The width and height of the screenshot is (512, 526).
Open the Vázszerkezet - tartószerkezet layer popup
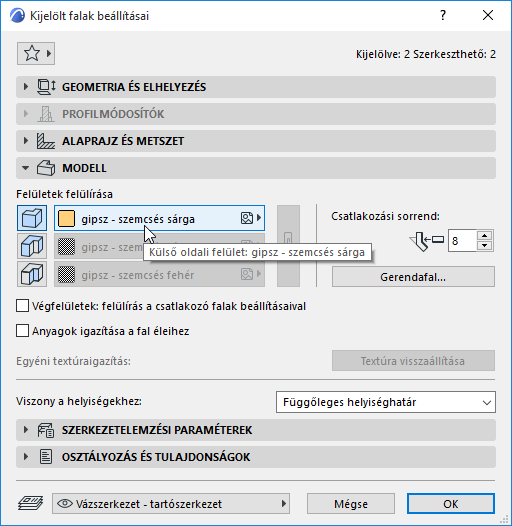point(171,504)
